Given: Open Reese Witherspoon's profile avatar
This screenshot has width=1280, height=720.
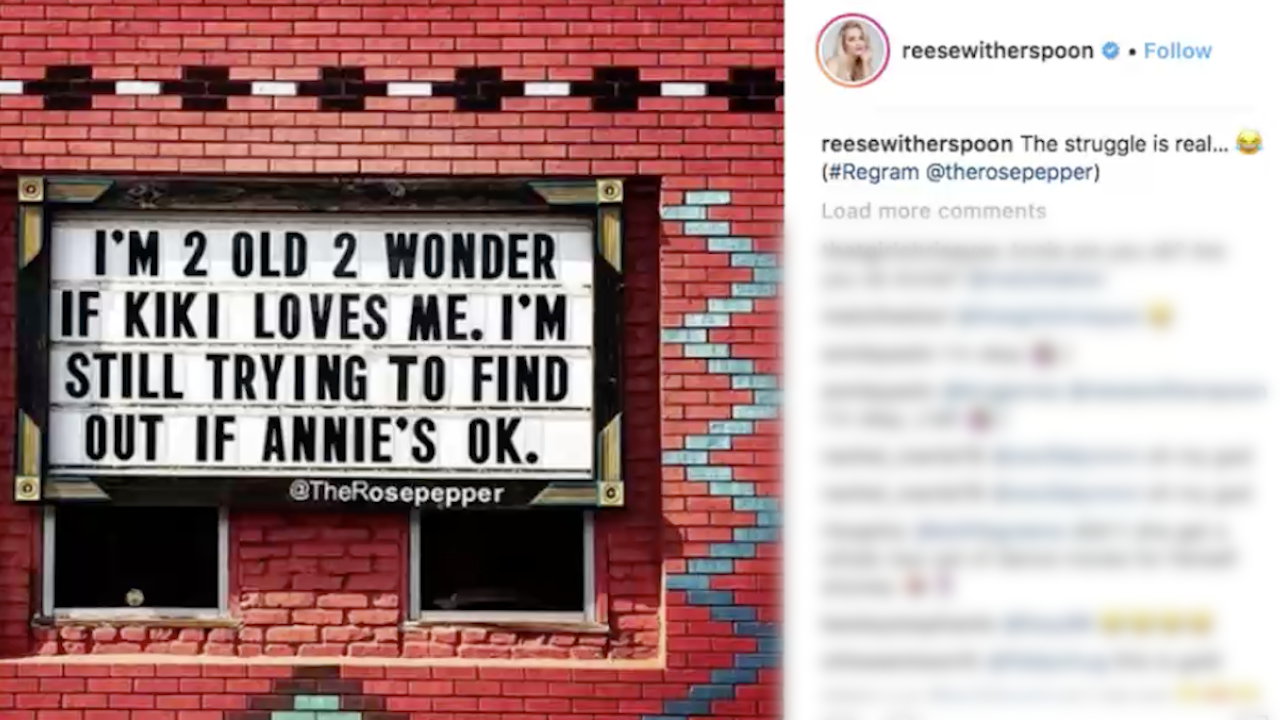Looking at the screenshot, I should click(853, 50).
